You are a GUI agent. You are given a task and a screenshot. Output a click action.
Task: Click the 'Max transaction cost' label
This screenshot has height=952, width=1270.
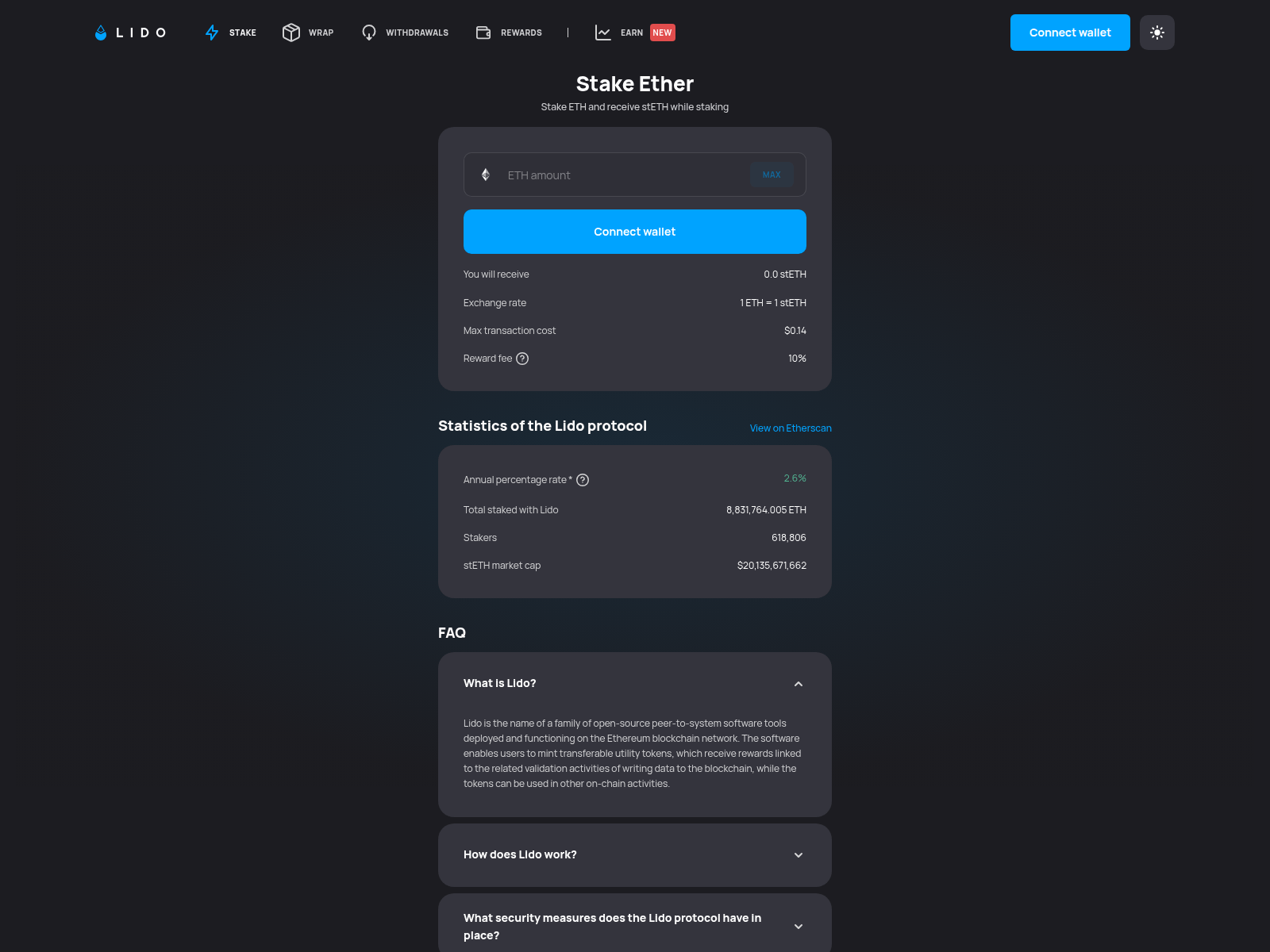[x=510, y=331]
